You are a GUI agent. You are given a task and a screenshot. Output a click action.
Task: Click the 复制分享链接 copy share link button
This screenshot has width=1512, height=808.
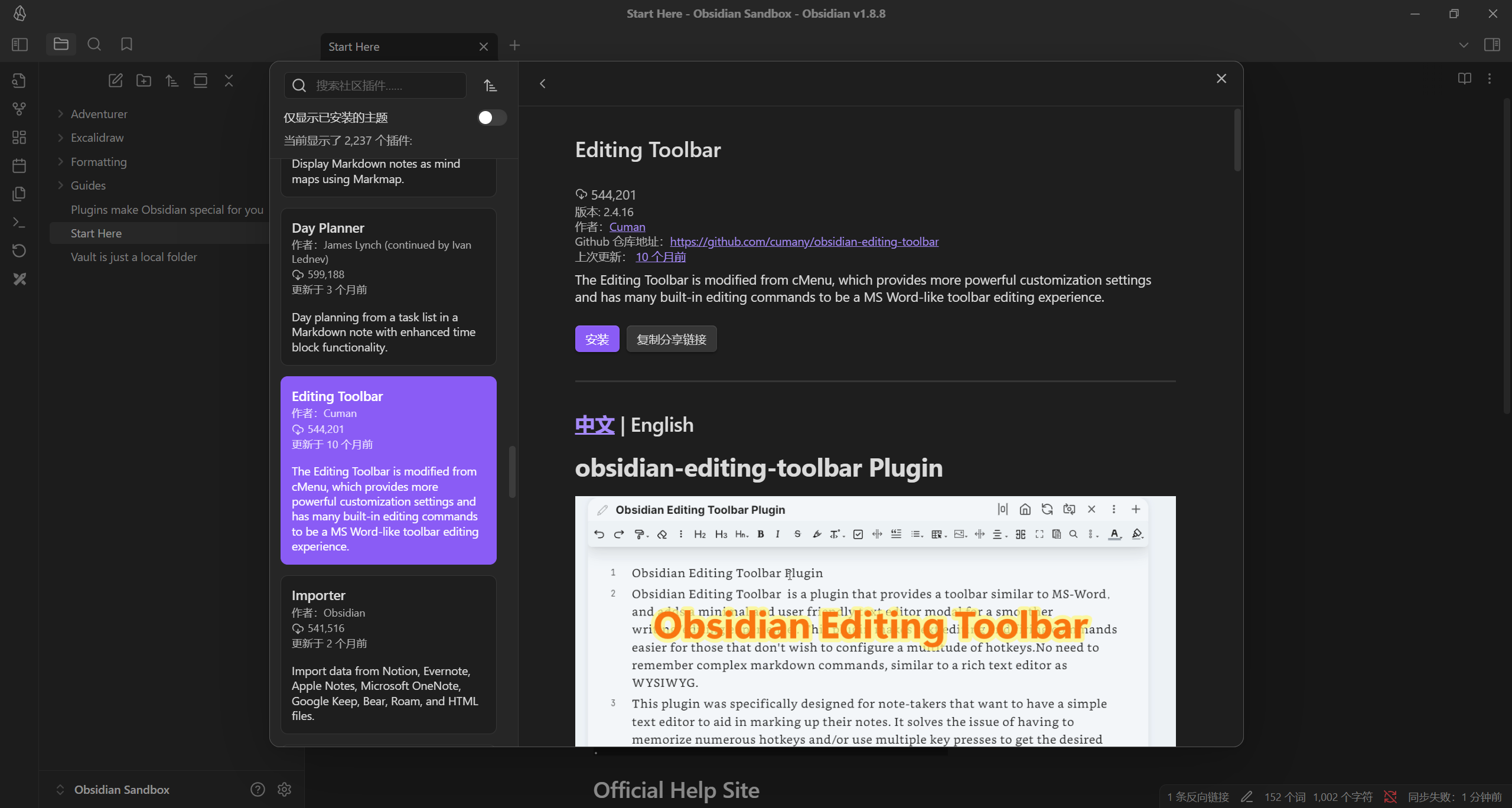click(672, 339)
